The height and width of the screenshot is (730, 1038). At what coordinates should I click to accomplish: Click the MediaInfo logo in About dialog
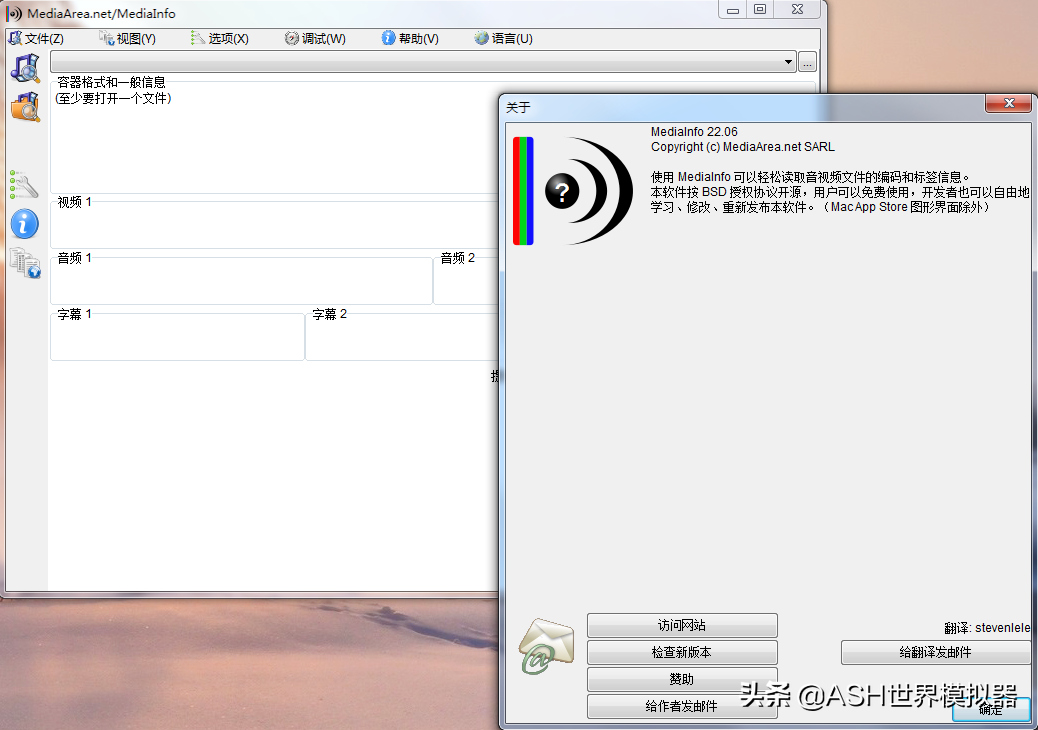point(573,191)
